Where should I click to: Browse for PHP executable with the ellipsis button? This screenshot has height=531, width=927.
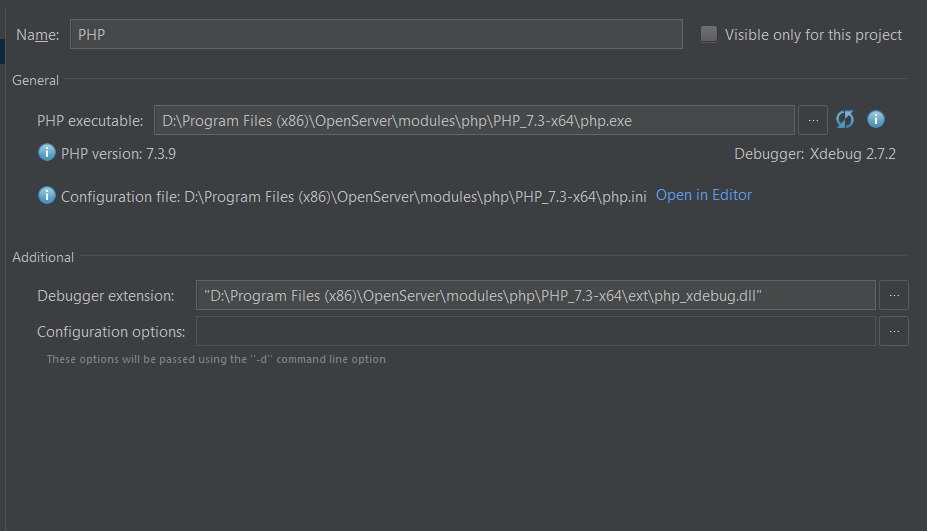pos(813,120)
